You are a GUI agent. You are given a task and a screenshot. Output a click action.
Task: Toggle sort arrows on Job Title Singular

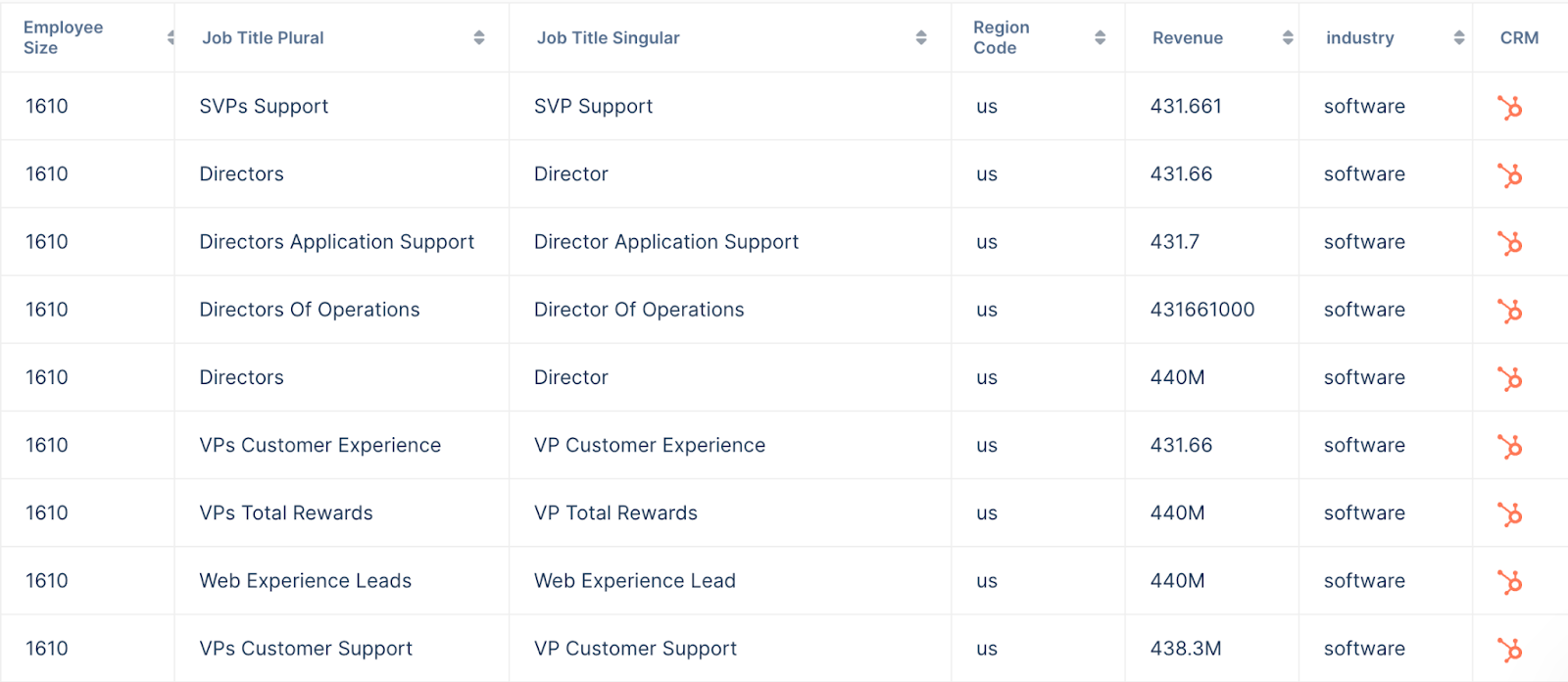click(x=921, y=37)
